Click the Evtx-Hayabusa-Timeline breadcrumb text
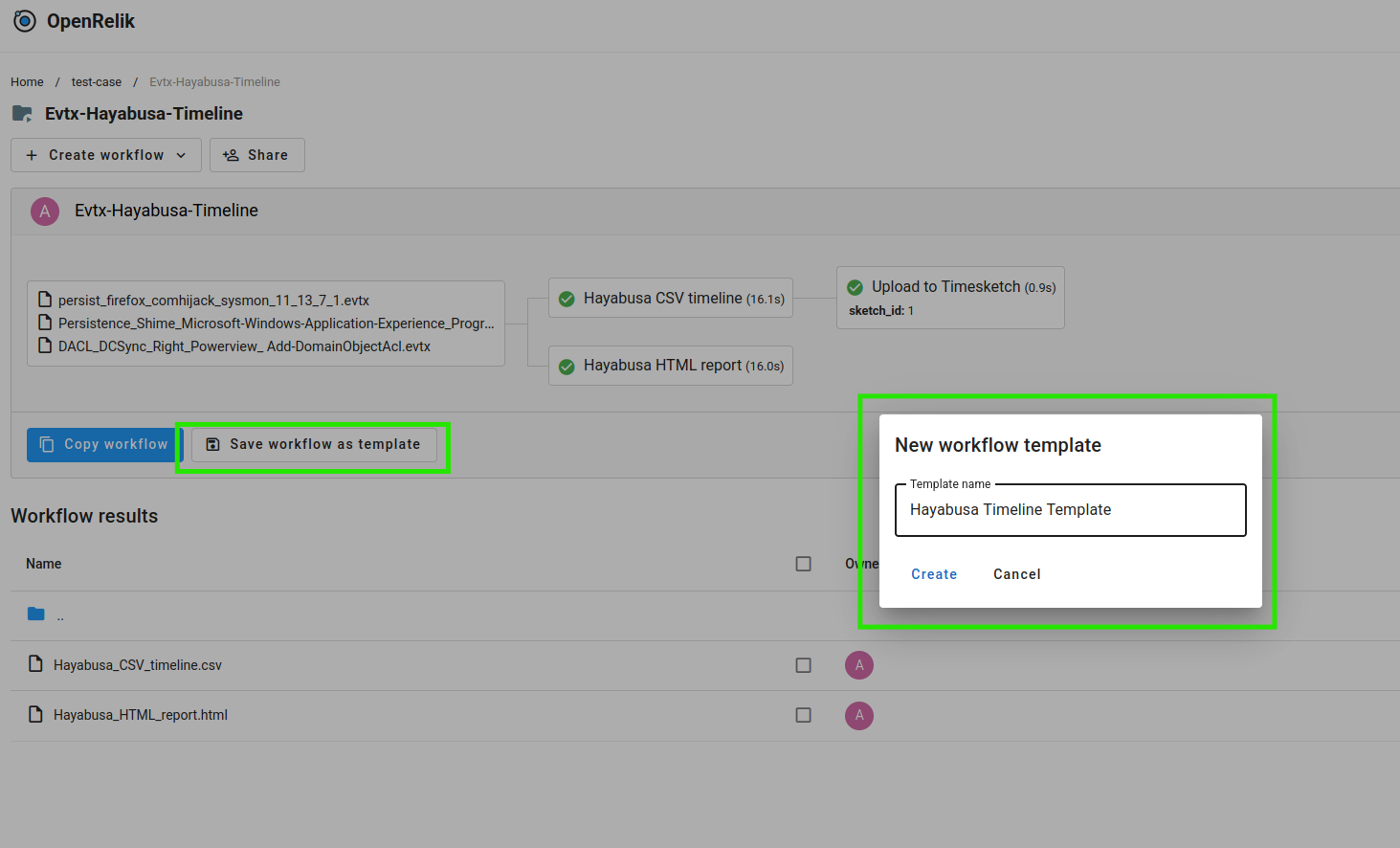Viewport: 1400px width, 848px height. coord(214,82)
